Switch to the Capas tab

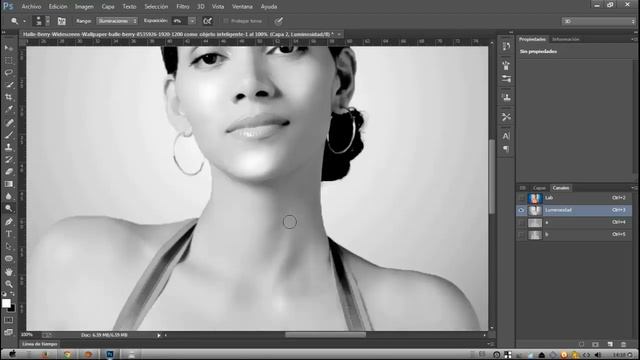click(539, 188)
